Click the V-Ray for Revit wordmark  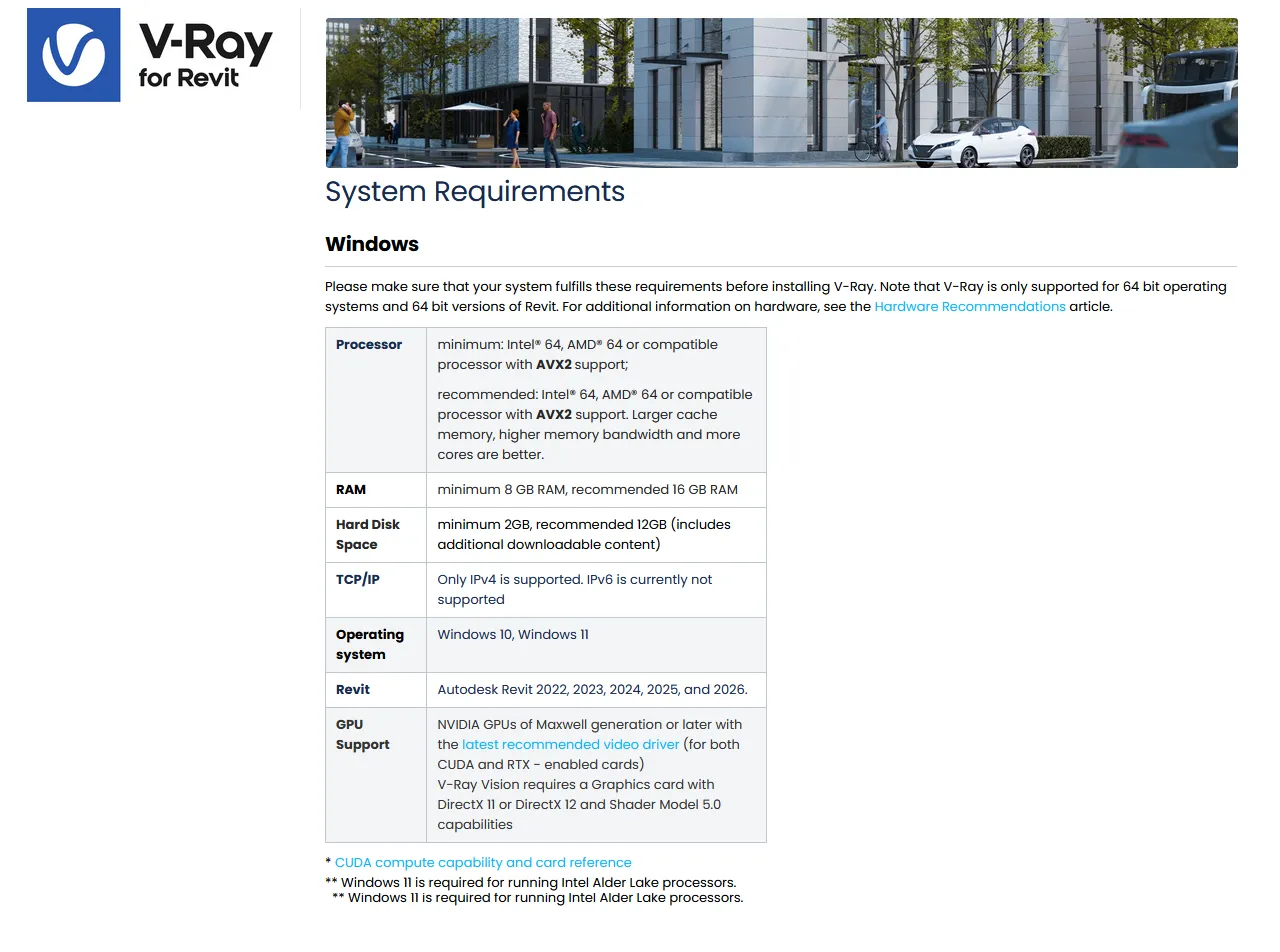point(203,55)
